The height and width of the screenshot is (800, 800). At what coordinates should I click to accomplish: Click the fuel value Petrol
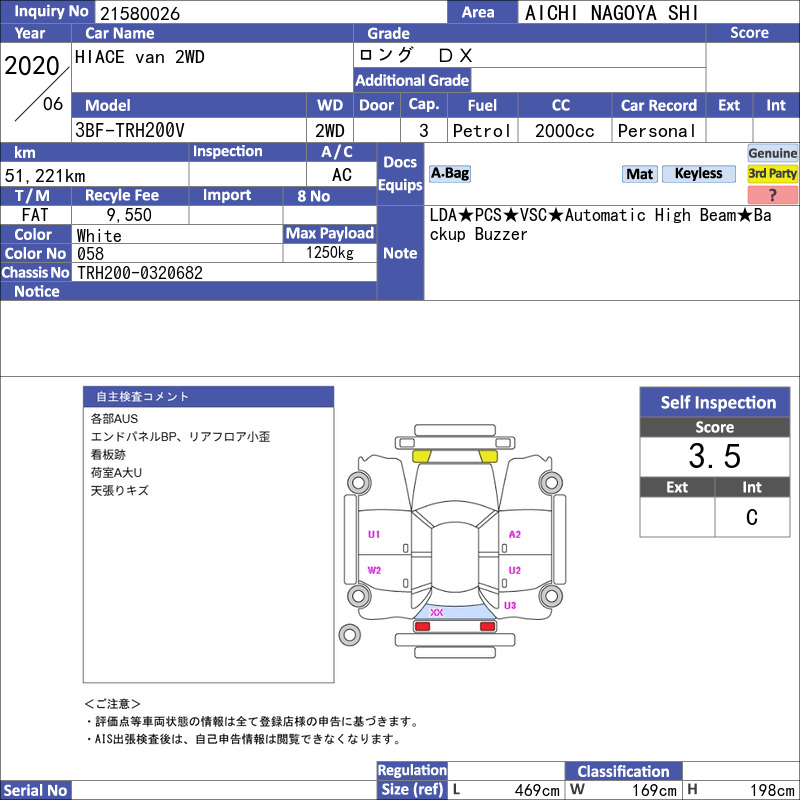coord(482,131)
